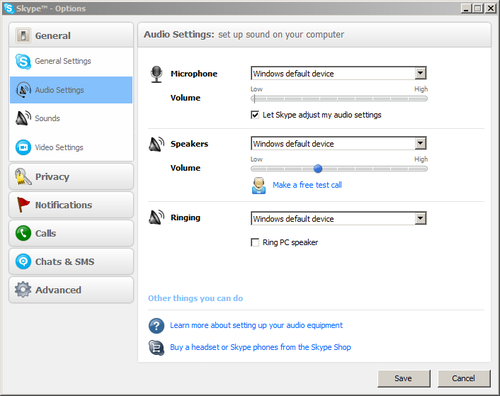Open the Video Settings page

coord(71,147)
